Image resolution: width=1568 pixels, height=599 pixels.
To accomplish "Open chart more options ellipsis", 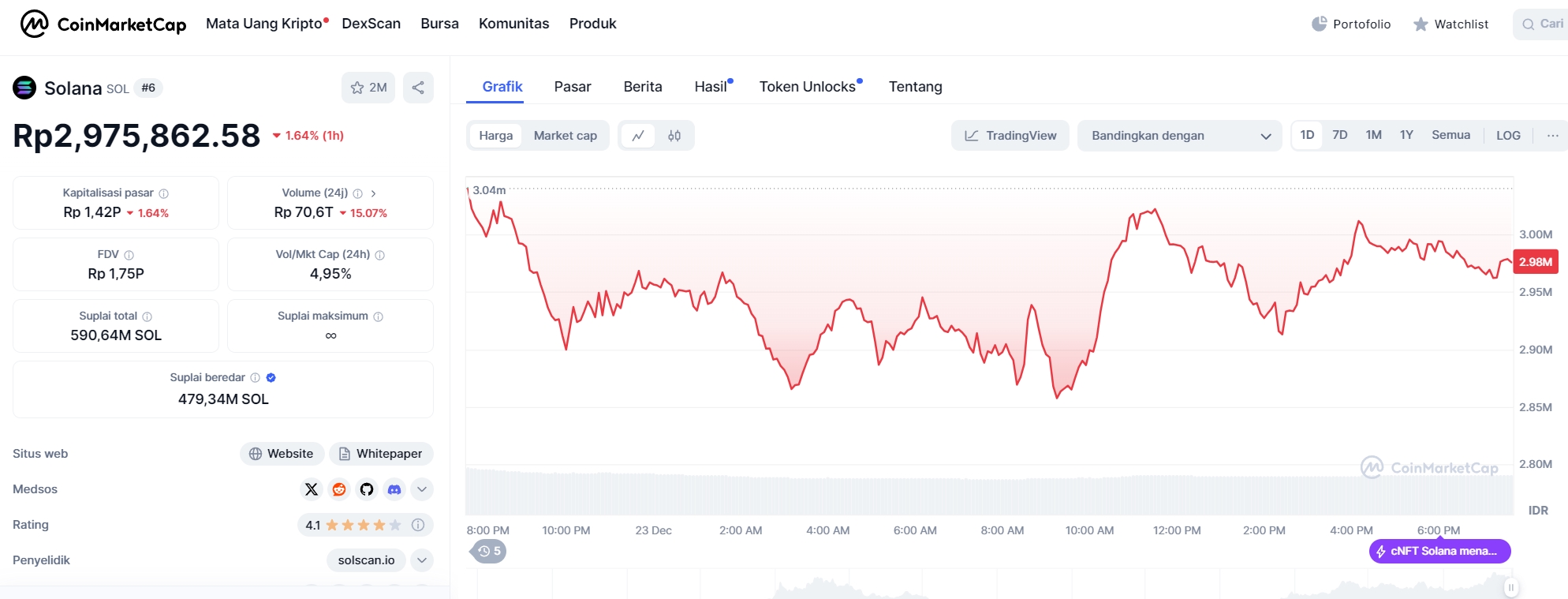I will (1553, 136).
